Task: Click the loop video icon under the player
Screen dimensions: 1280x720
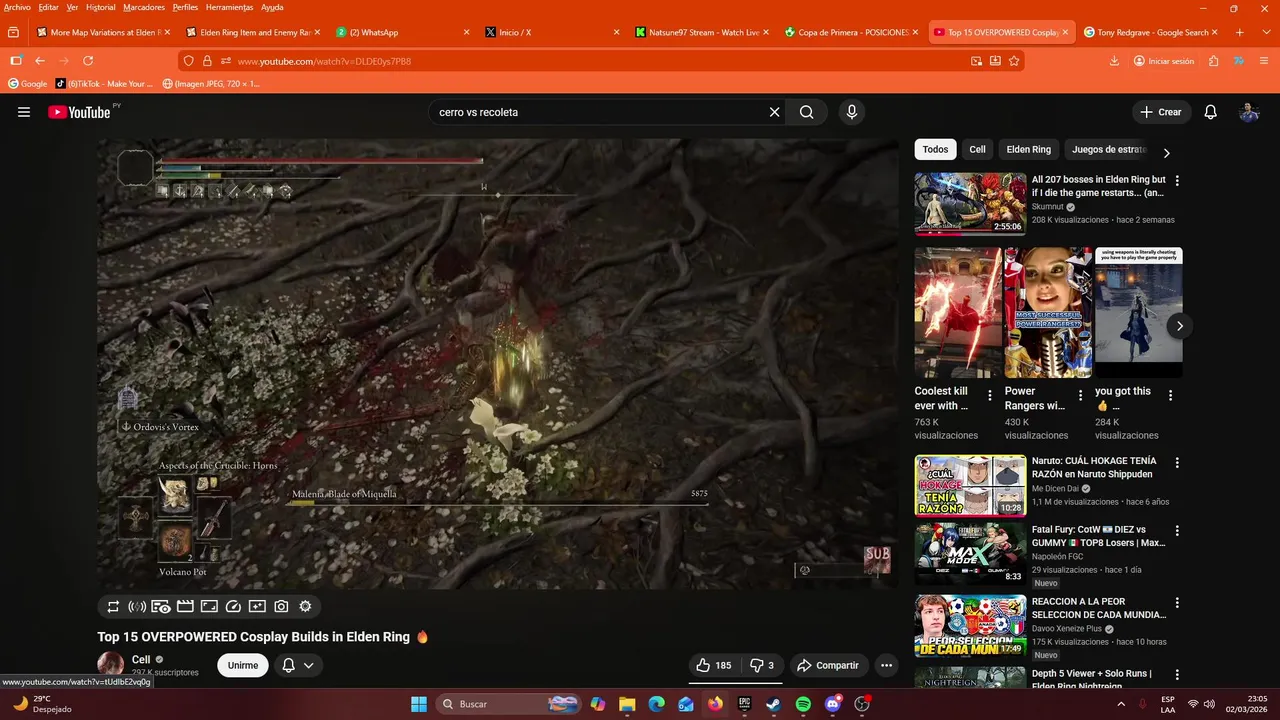Action: (x=113, y=606)
